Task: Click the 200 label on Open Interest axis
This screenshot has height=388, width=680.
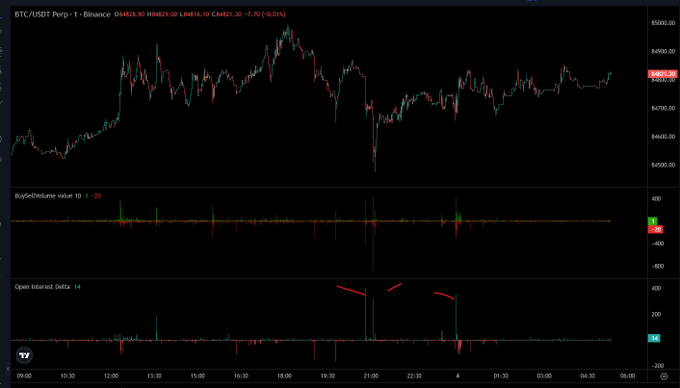Action: pyautogui.click(x=656, y=314)
